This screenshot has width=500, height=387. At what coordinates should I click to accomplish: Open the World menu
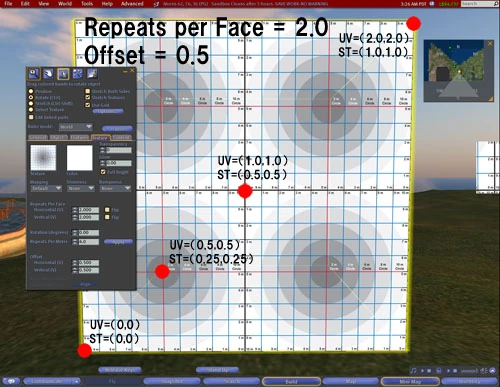coord(65,4)
